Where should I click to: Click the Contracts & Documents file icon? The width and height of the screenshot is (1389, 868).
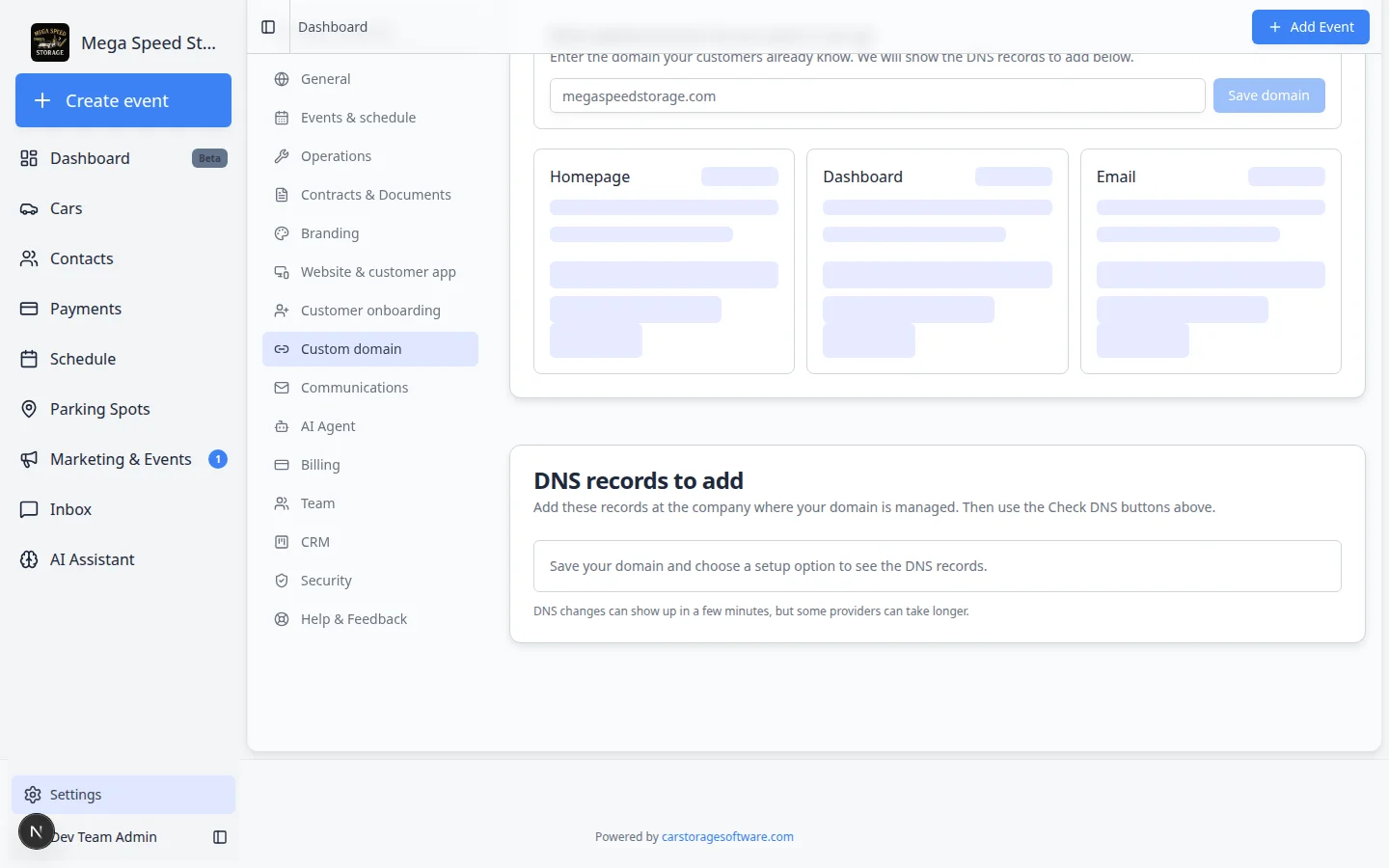[x=282, y=195]
